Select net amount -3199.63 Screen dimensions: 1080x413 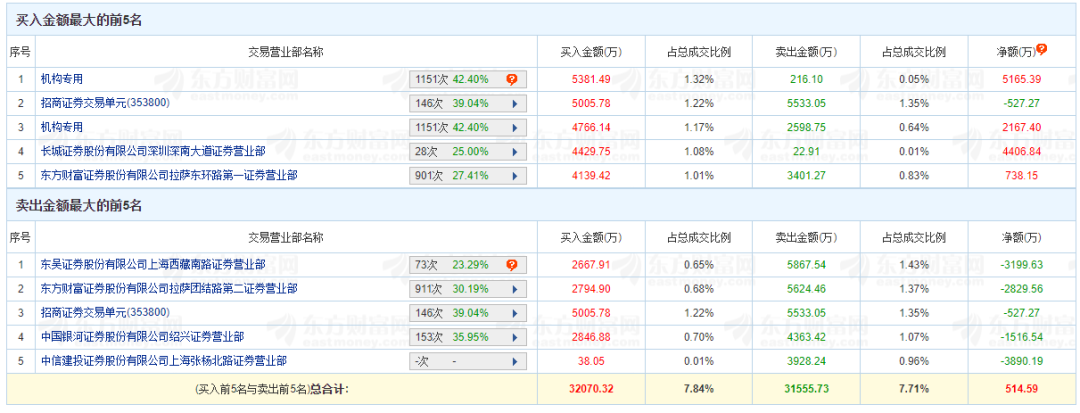coord(1021,264)
